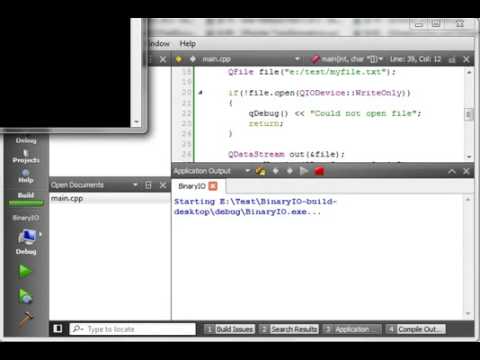Click the qDebug 'Could not open file' line
This screenshot has height=360, width=480.
coord(335,114)
